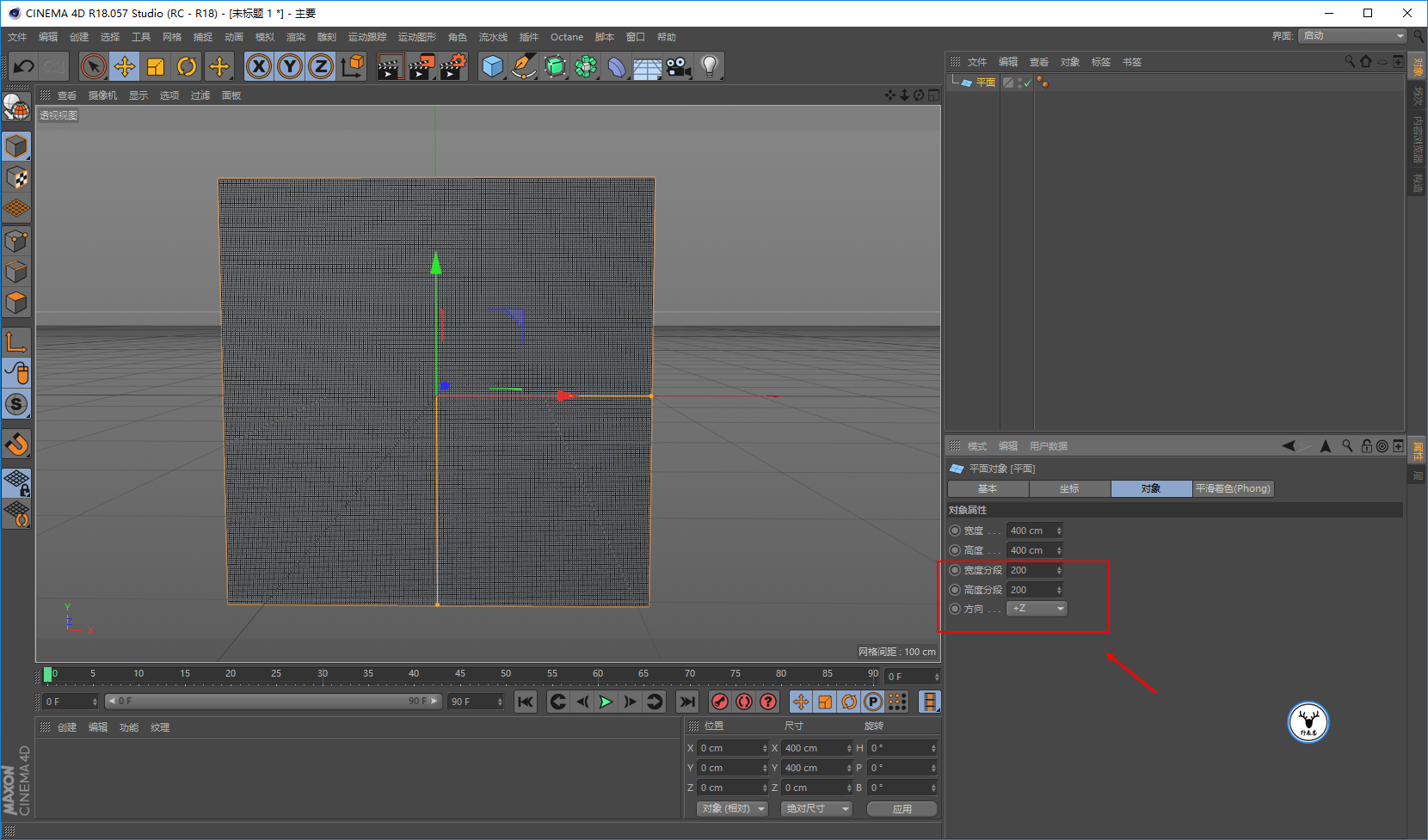Step the 高度 value spinner
1428x840 pixels.
tap(1059, 550)
